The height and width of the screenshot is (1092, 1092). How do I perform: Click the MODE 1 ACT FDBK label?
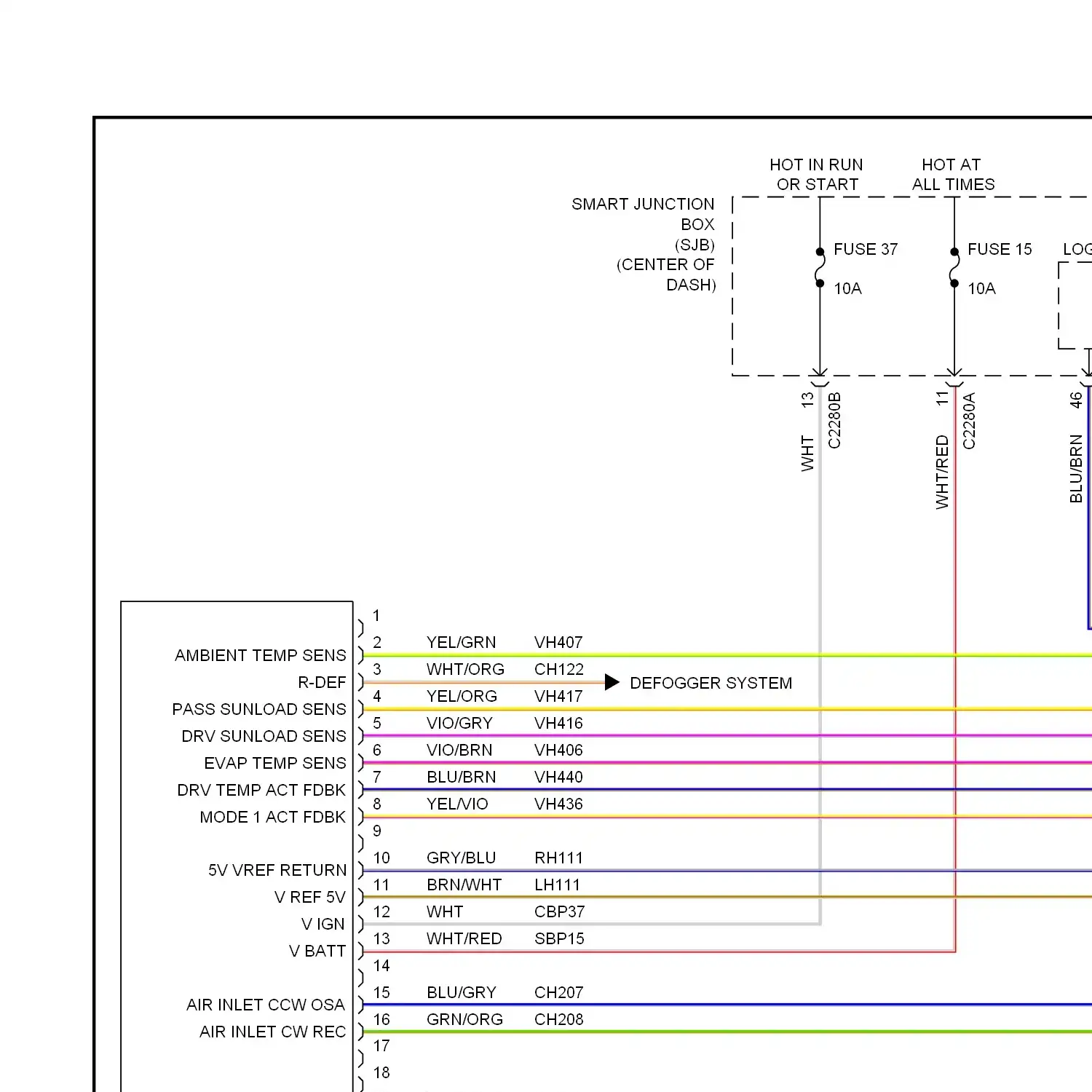pyautogui.click(x=273, y=817)
